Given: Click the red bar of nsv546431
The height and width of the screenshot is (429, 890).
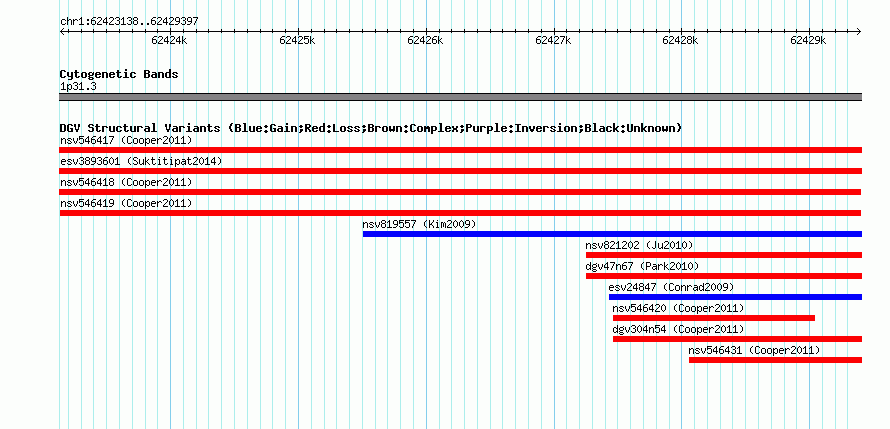Looking at the screenshot, I should pyautogui.click(x=775, y=360).
